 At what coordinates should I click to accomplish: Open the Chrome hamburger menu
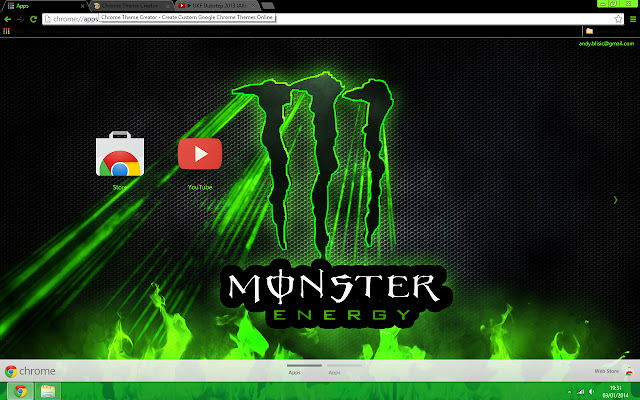(x=633, y=19)
